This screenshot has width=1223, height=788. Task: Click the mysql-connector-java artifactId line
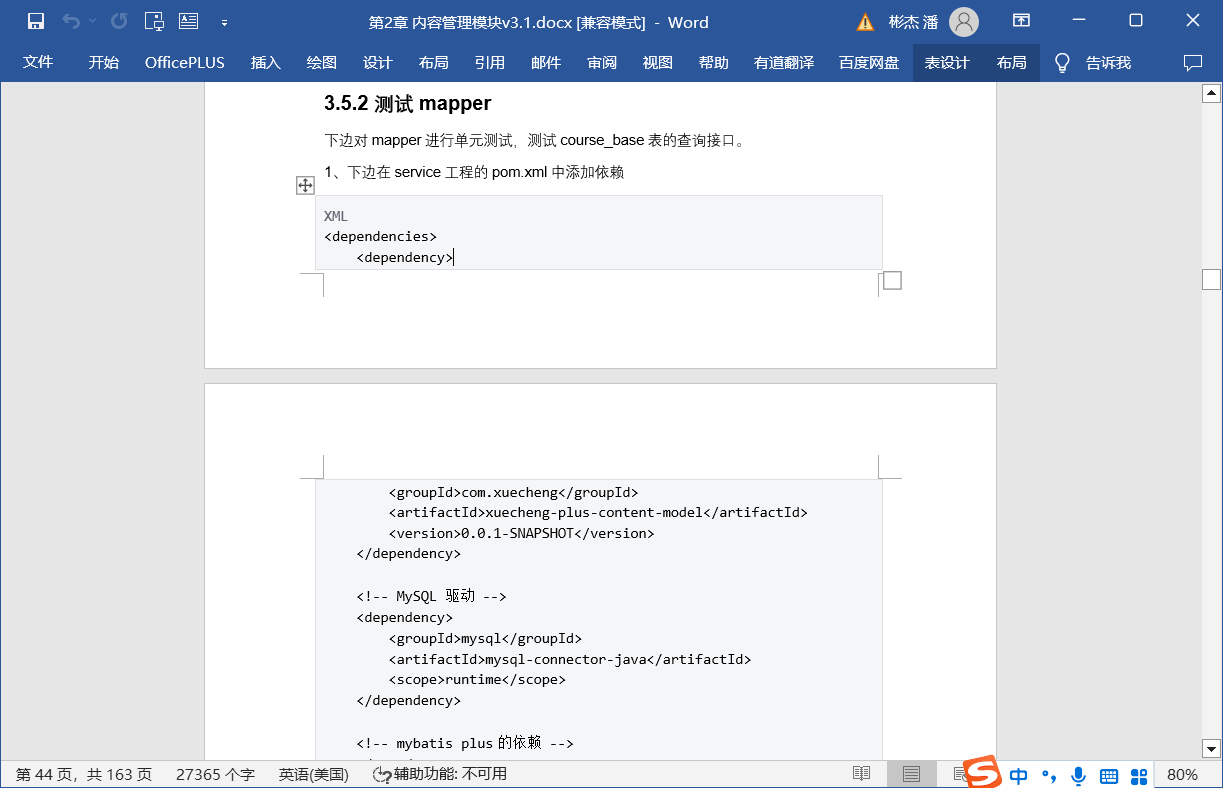point(570,659)
